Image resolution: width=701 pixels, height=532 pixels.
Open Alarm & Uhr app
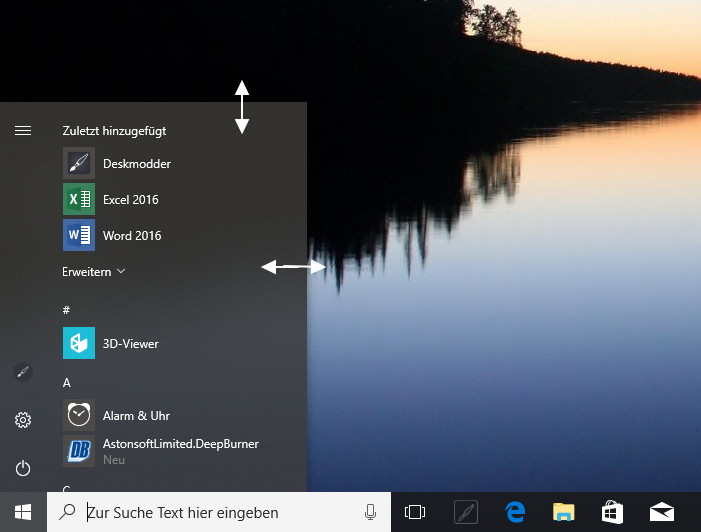point(79,415)
